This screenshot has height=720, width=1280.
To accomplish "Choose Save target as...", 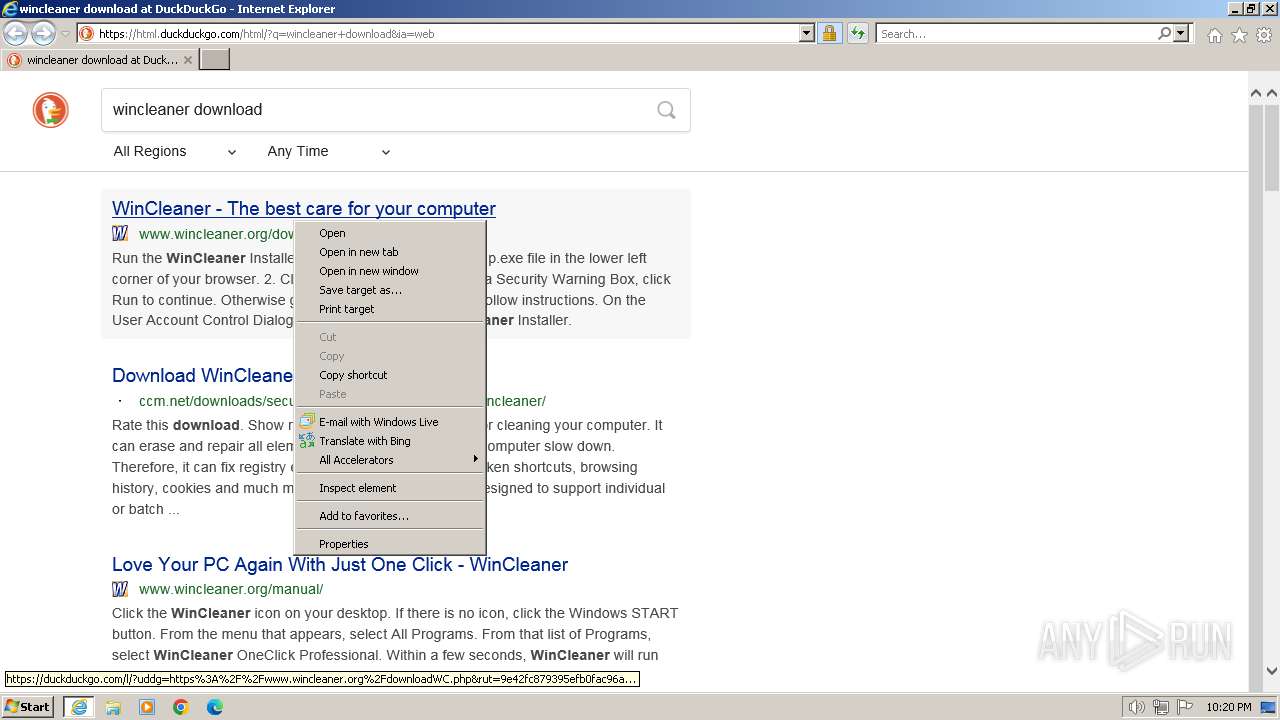I will tap(390, 290).
